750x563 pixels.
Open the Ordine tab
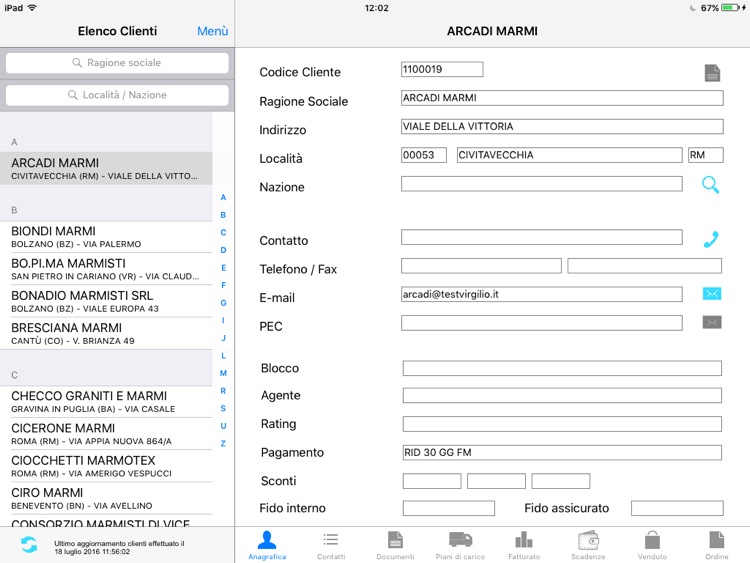[717, 545]
